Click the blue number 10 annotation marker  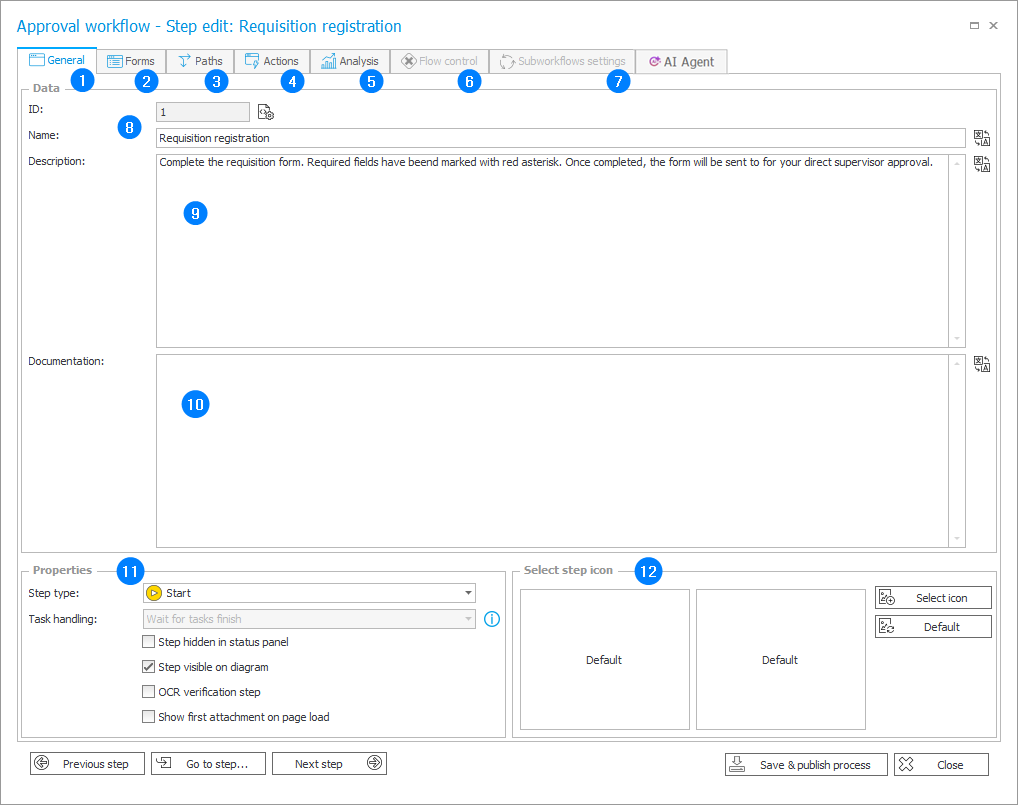(196, 404)
